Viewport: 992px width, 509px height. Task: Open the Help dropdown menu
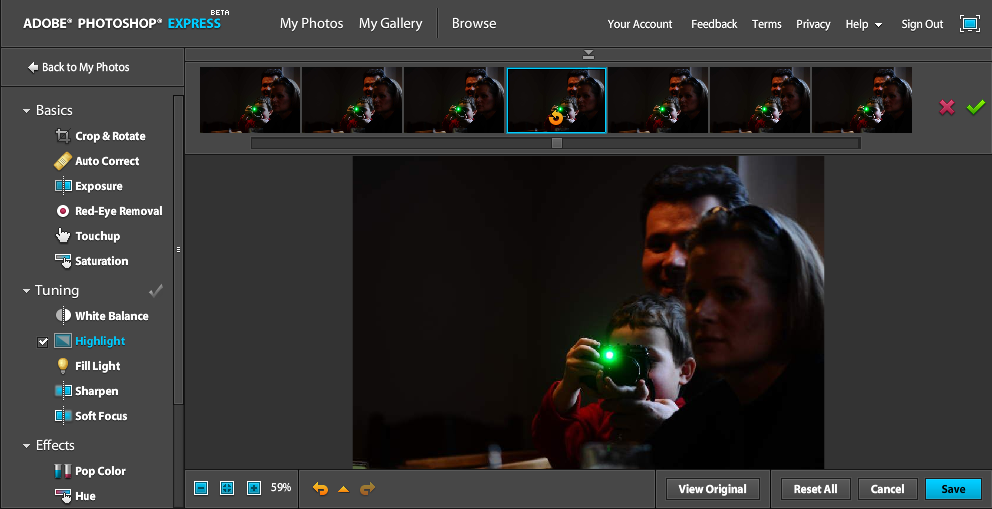tap(863, 24)
